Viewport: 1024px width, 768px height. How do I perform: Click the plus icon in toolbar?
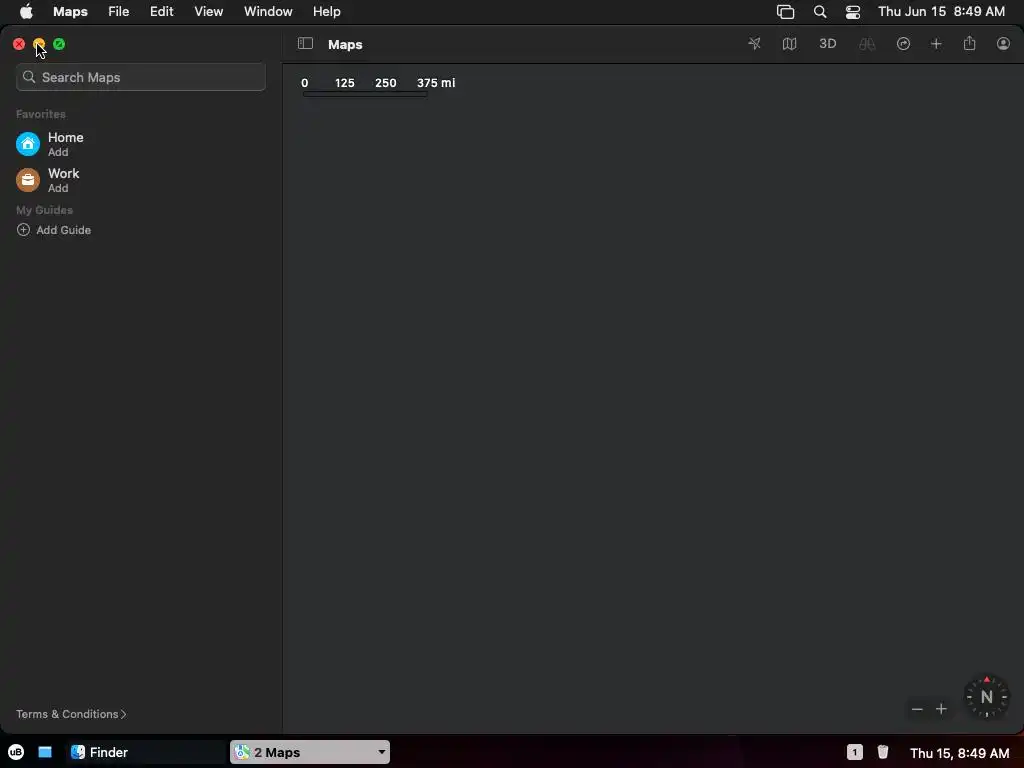point(936,44)
